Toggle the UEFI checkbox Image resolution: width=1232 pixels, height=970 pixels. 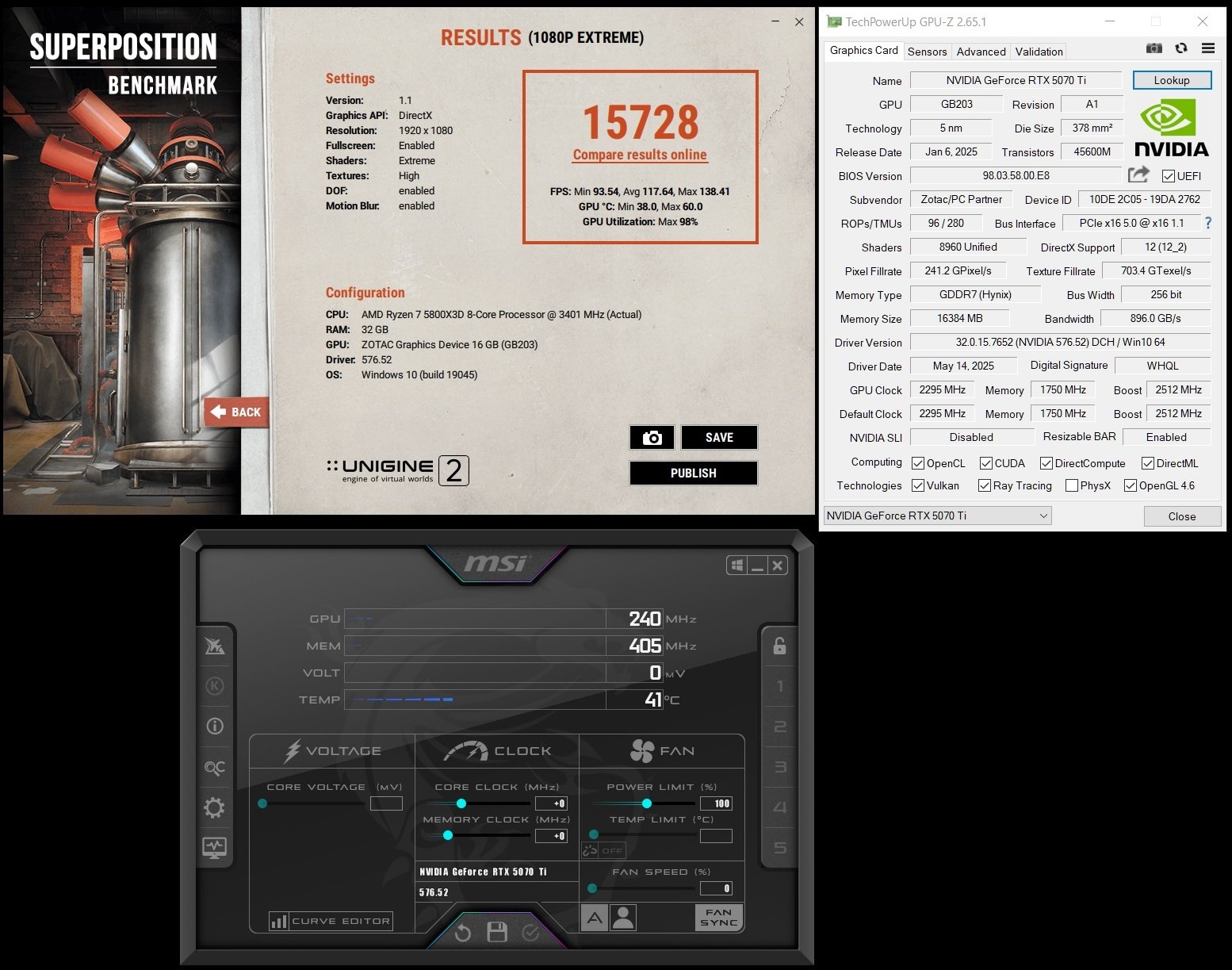(x=1169, y=176)
